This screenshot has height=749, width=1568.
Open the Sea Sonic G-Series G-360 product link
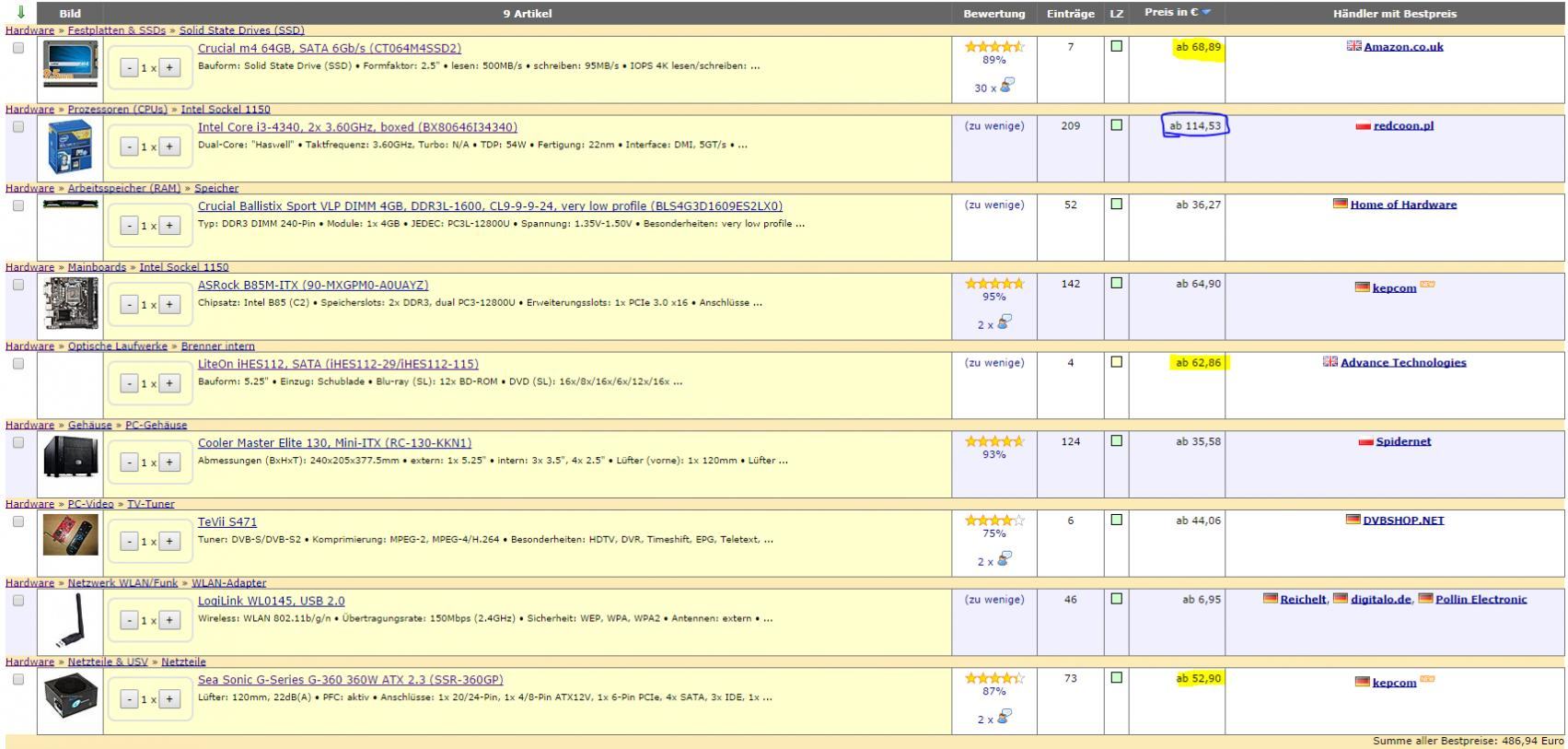351,680
